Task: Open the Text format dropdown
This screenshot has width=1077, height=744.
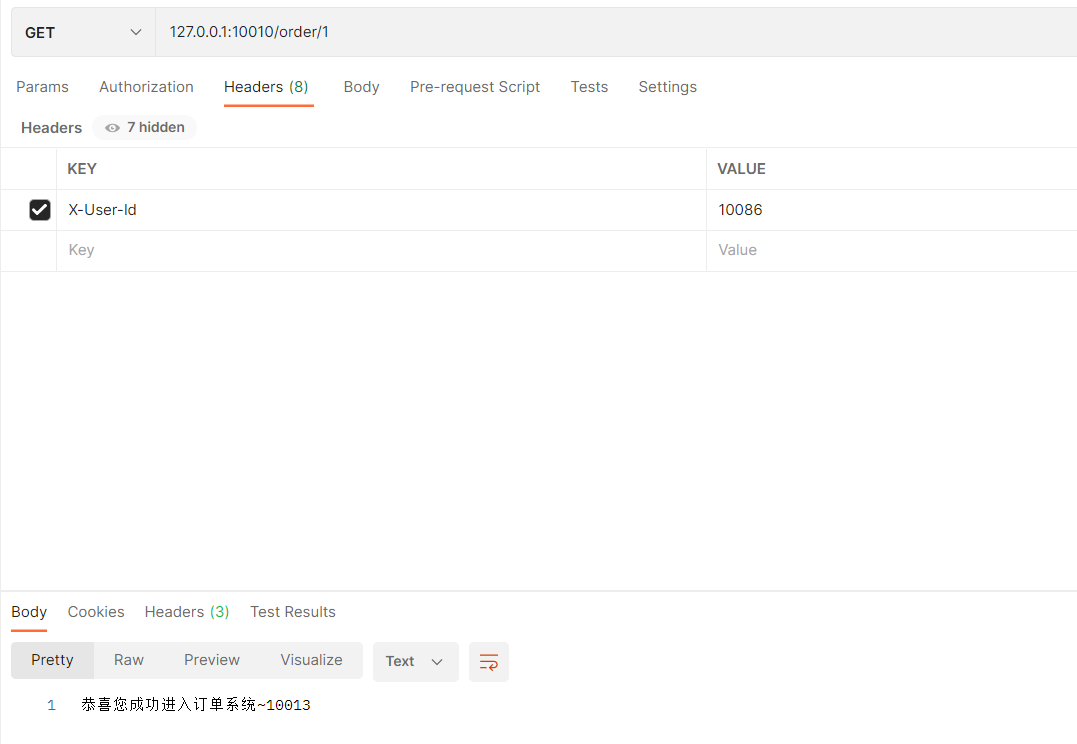Action: 416,662
